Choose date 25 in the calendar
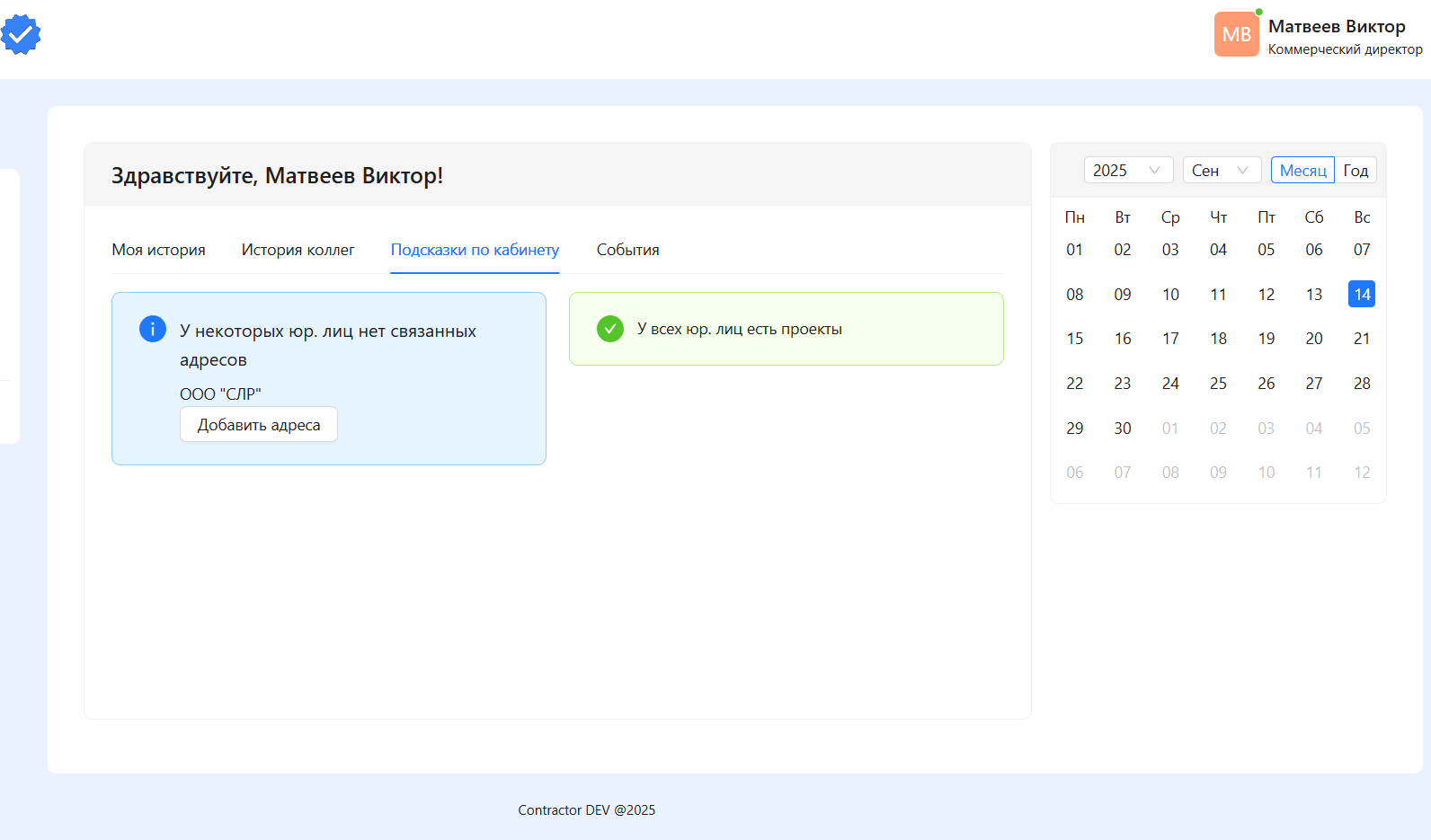The width and height of the screenshot is (1431, 840). tap(1218, 384)
